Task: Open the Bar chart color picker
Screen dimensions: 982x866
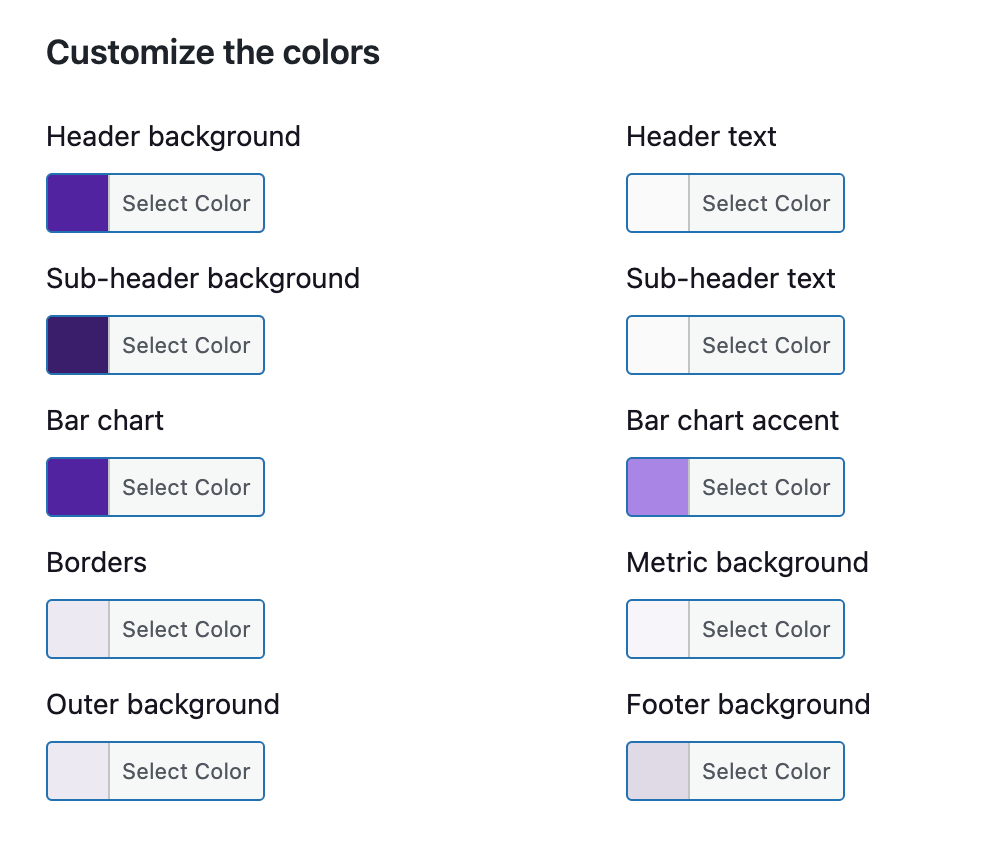Action: [x=186, y=487]
